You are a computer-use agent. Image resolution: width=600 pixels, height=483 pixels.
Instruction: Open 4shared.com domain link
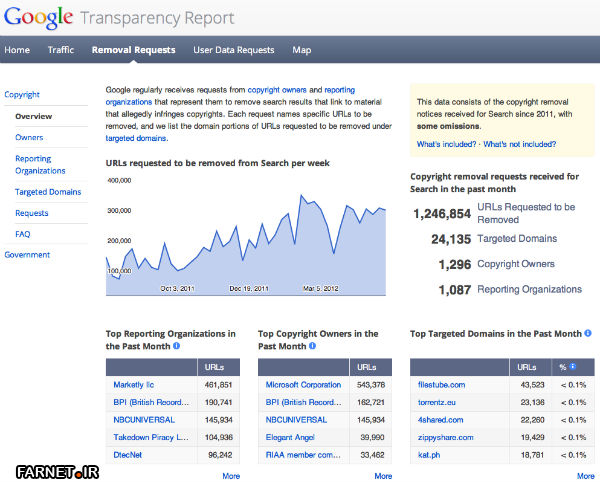point(440,420)
